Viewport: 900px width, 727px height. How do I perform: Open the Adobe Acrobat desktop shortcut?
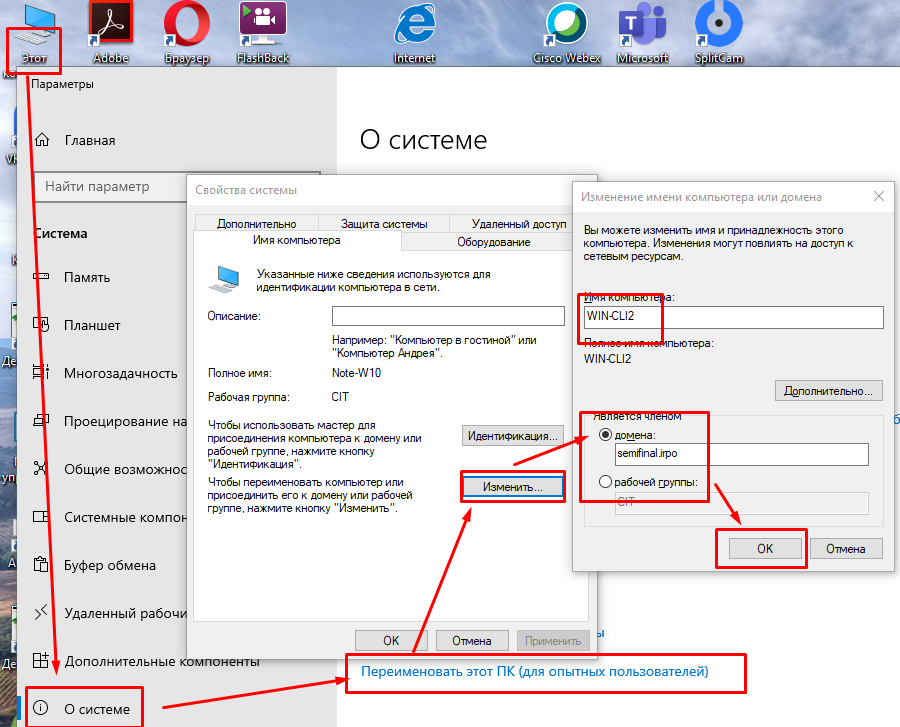click(x=111, y=24)
